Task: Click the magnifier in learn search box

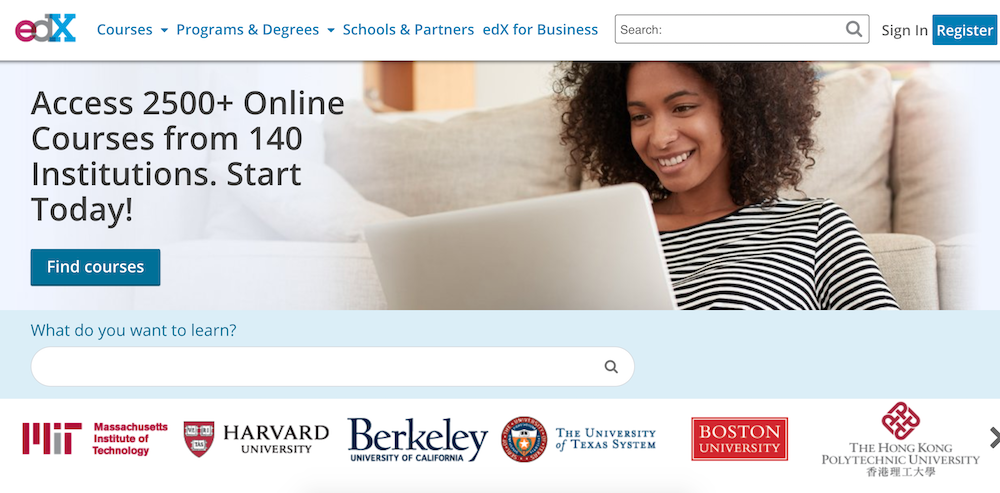Action: 611,367
